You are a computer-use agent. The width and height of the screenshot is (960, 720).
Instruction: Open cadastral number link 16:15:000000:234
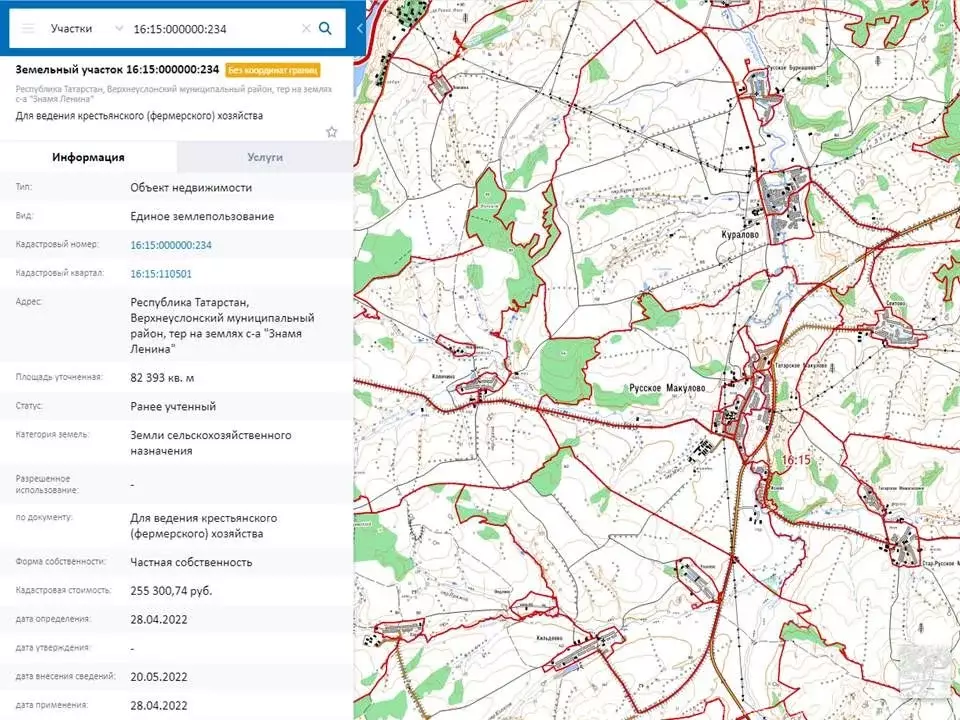click(x=171, y=245)
